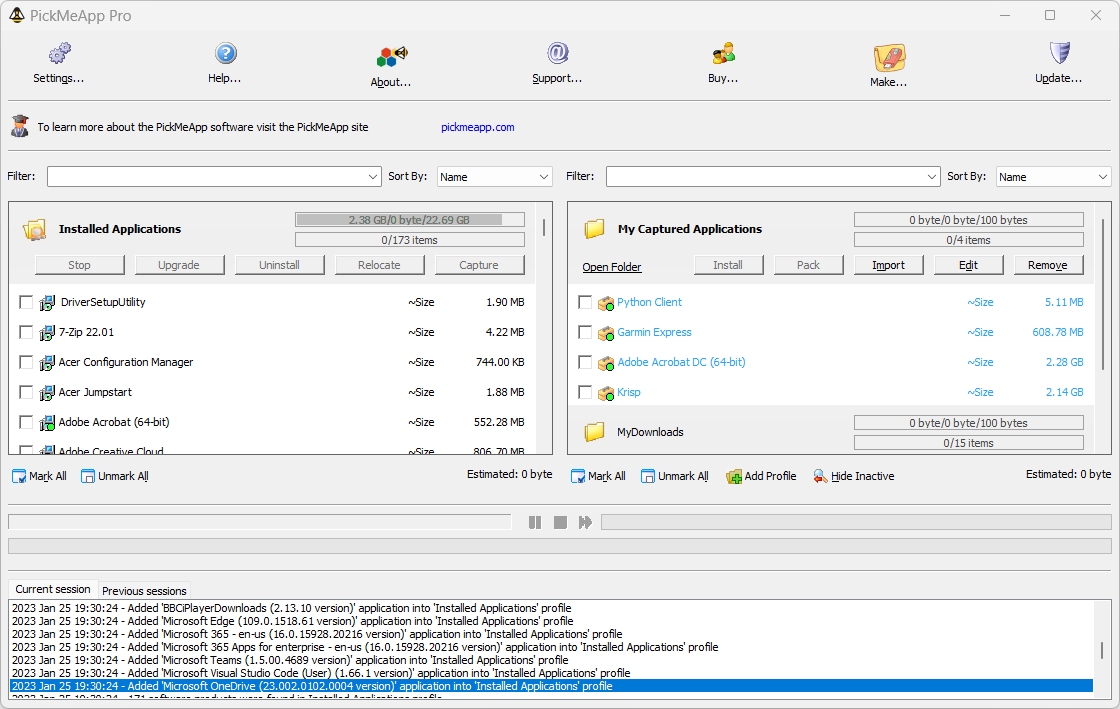This screenshot has width=1120, height=709.
Task: Check the Garmin Express entry
Action: (585, 332)
